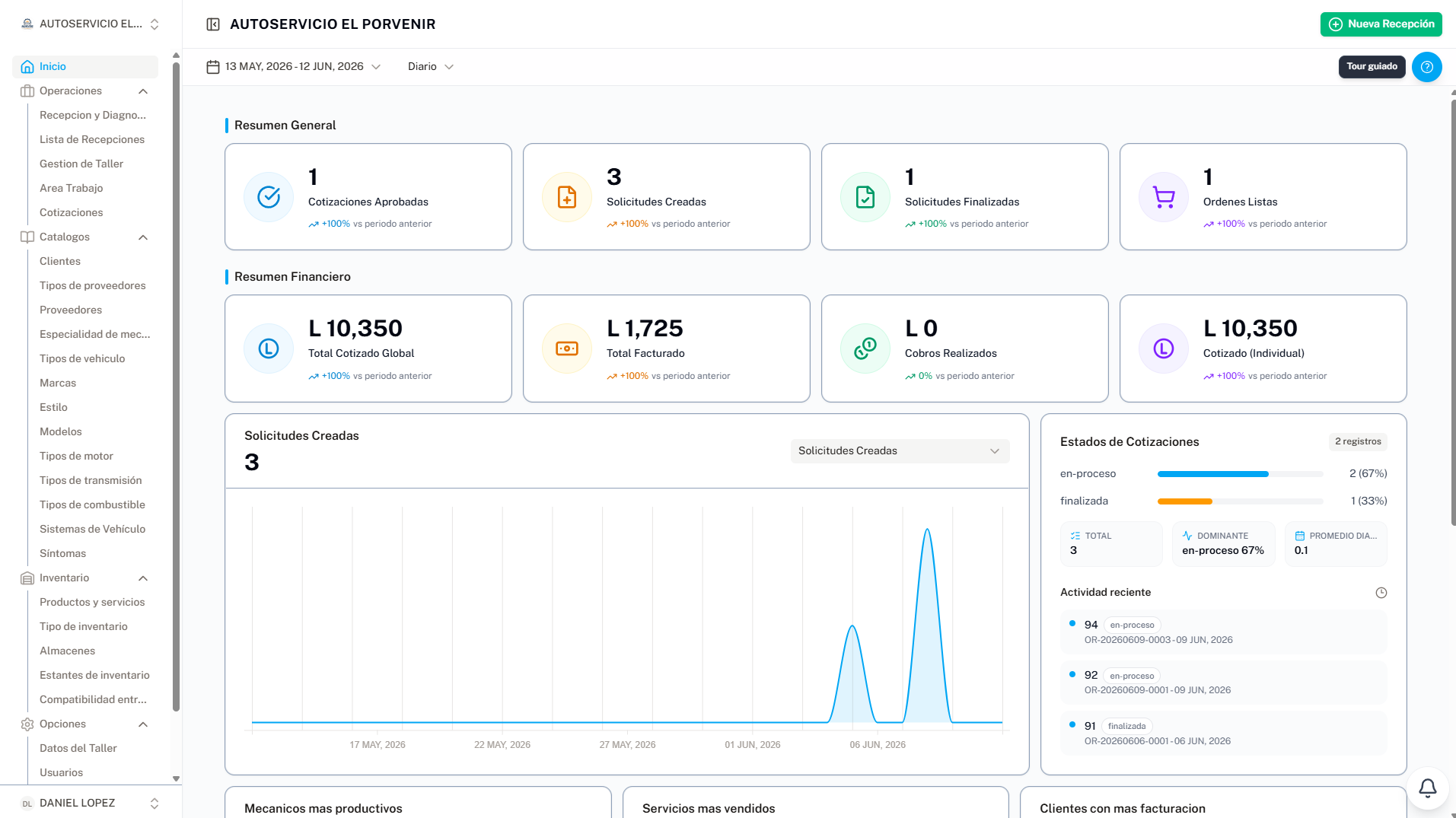Open Productos y servicios
This screenshot has width=1456, height=818.
(x=92, y=603)
